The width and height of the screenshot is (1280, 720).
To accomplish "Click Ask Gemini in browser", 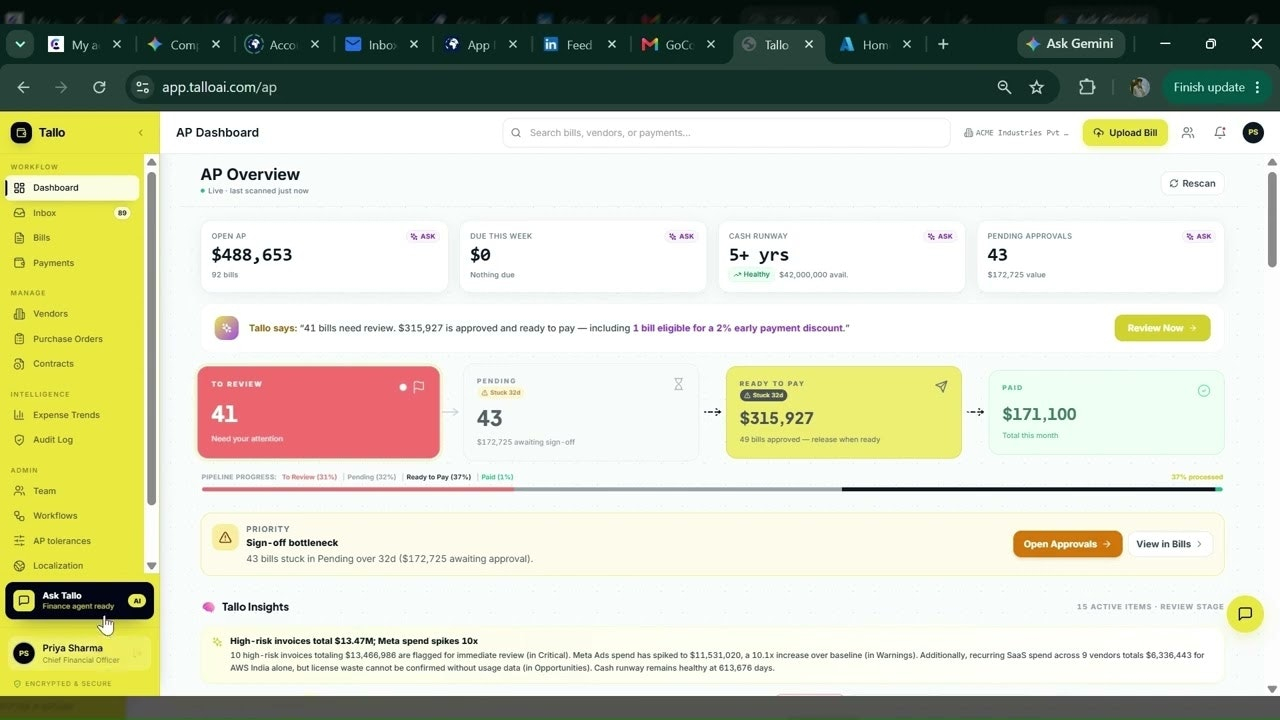I will (x=1071, y=44).
